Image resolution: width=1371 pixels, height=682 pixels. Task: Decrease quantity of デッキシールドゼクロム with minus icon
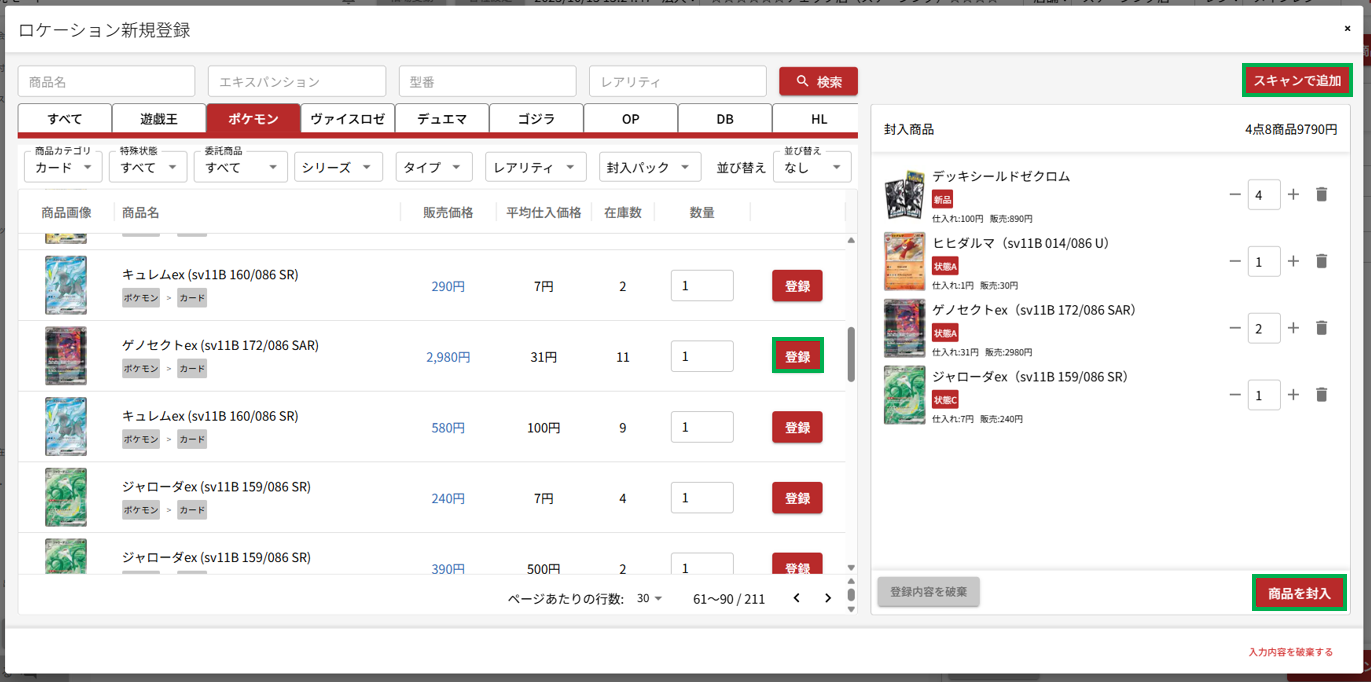point(1235,194)
